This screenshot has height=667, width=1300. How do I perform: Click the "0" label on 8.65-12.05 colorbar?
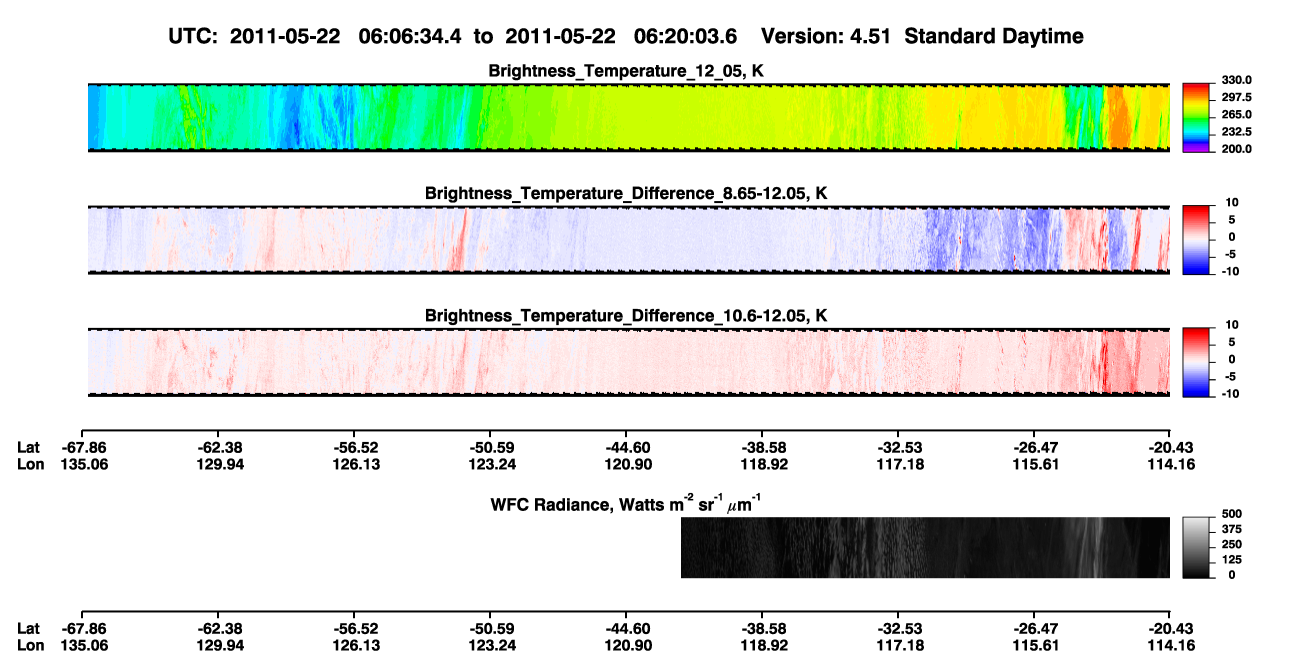coord(1233,237)
